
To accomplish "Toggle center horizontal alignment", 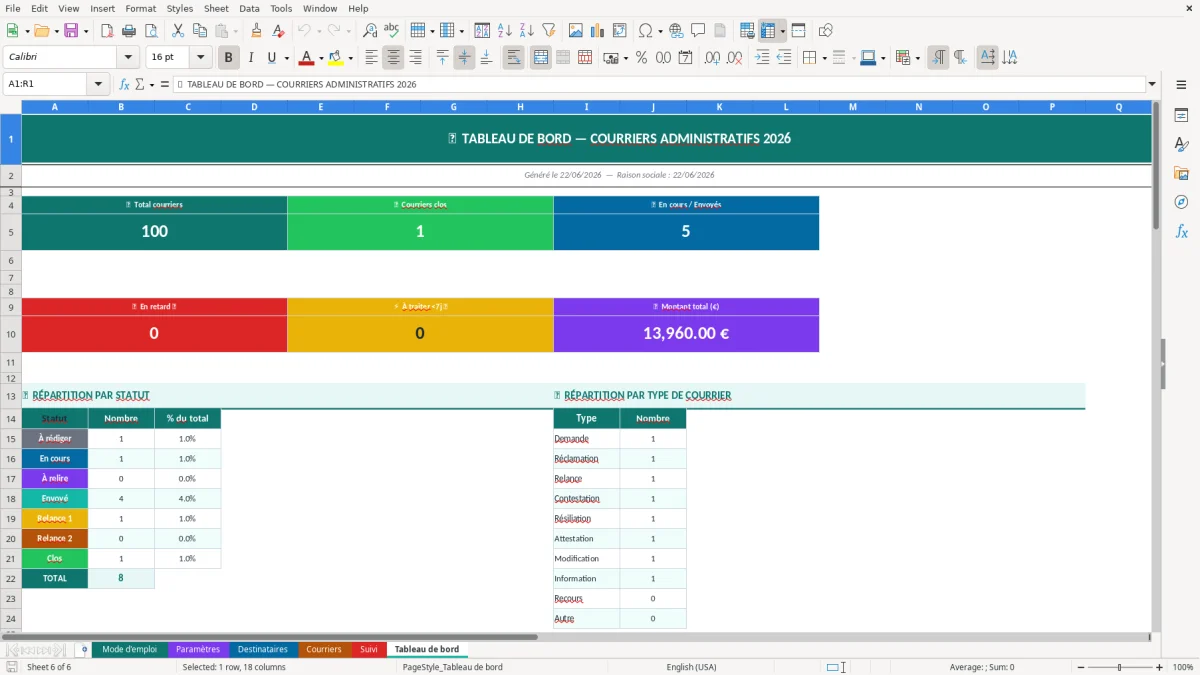I will 394,58.
